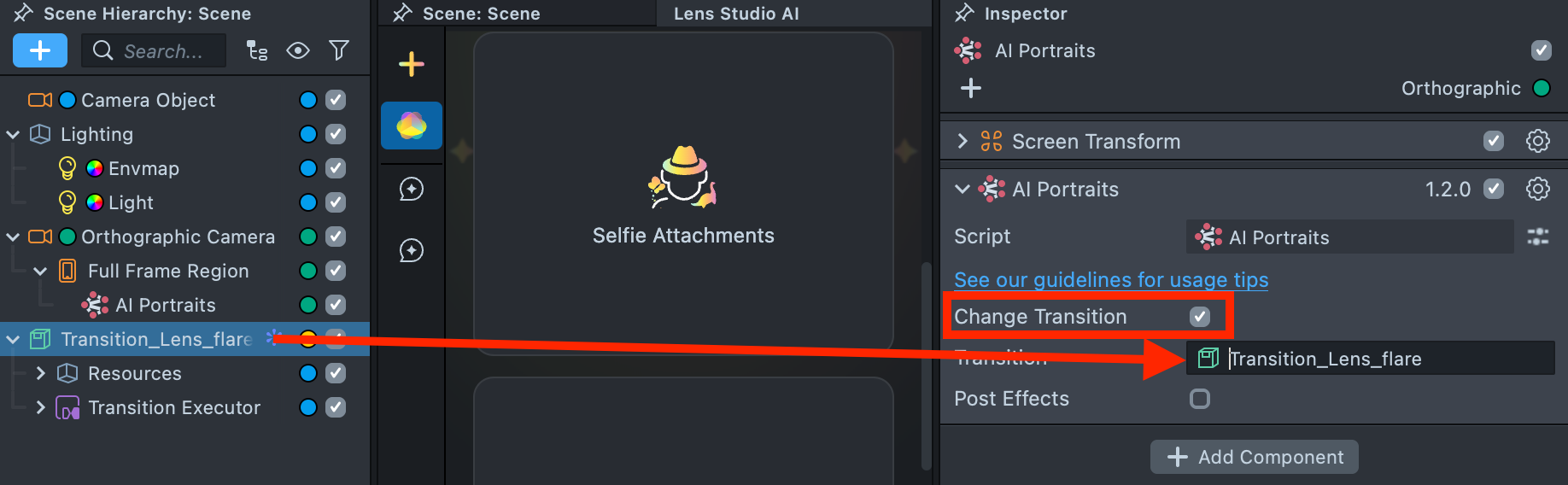The width and height of the screenshot is (1568, 485).
Task: Select the colorful Lens Studio AI generator icon
Action: (x=412, y=126)
